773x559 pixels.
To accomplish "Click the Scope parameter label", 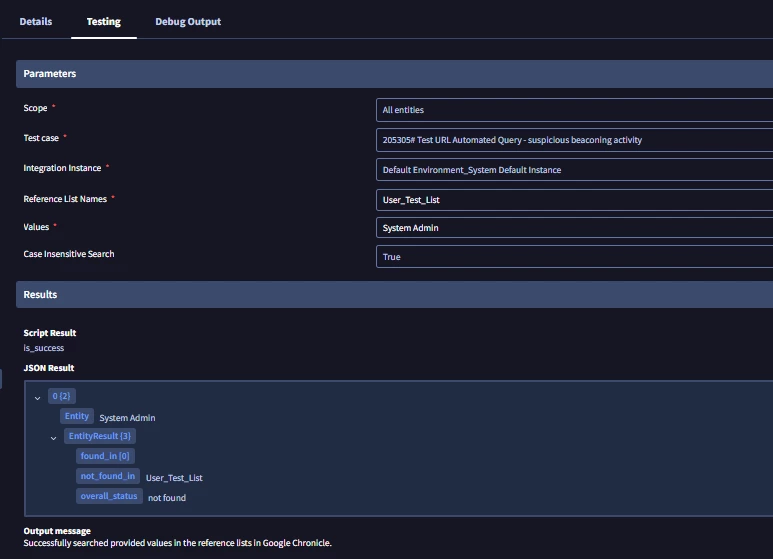I will tap(35, 108).
